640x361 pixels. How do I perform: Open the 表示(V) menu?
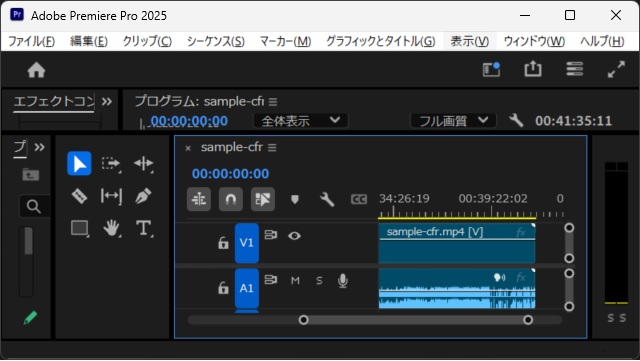click(x=469, y=41)
